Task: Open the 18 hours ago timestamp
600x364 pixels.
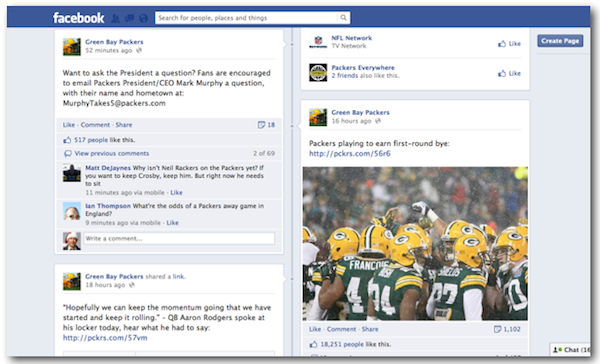Action: pos(105,285)
